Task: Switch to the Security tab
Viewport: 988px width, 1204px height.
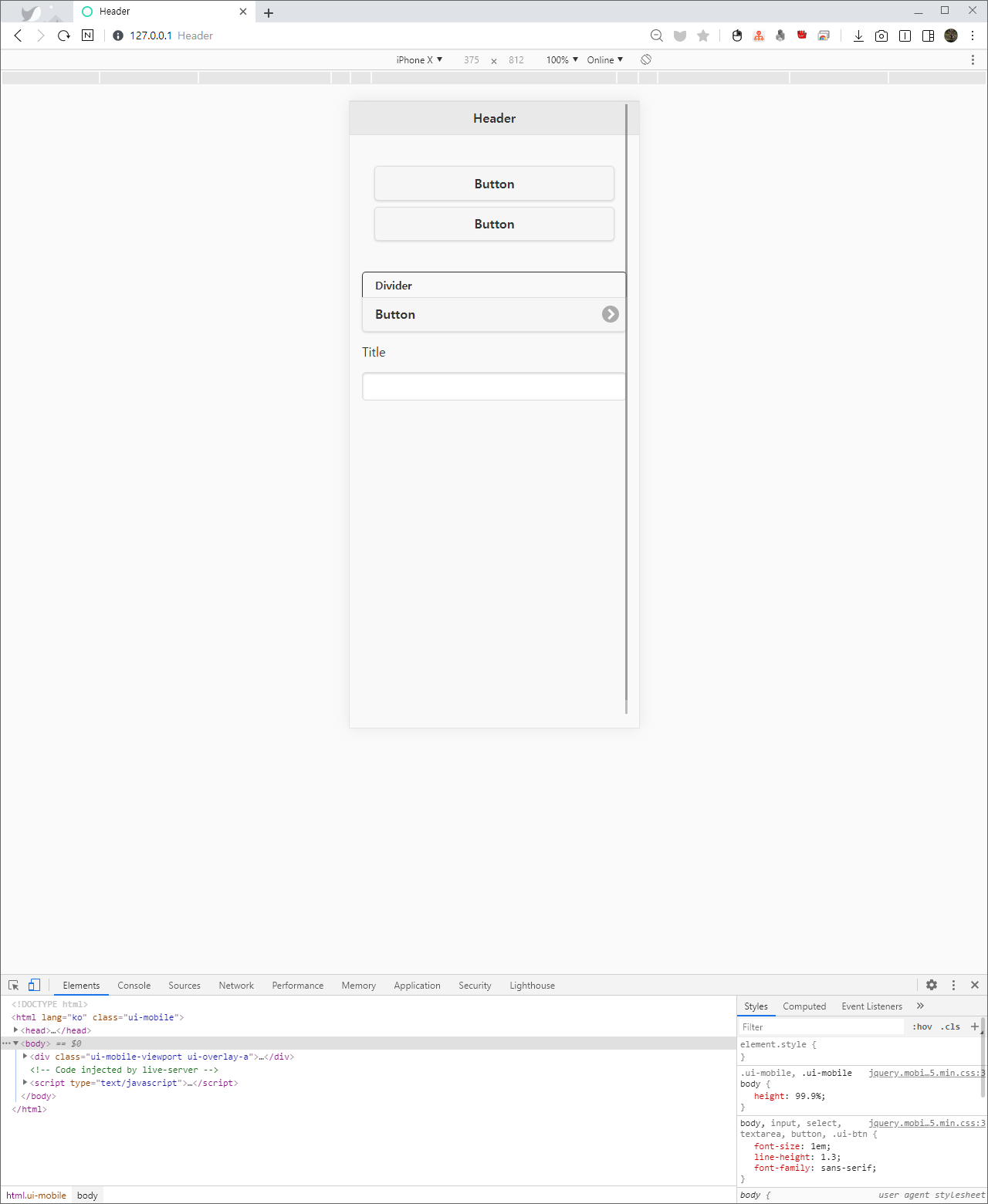Action: click(475, 986)
